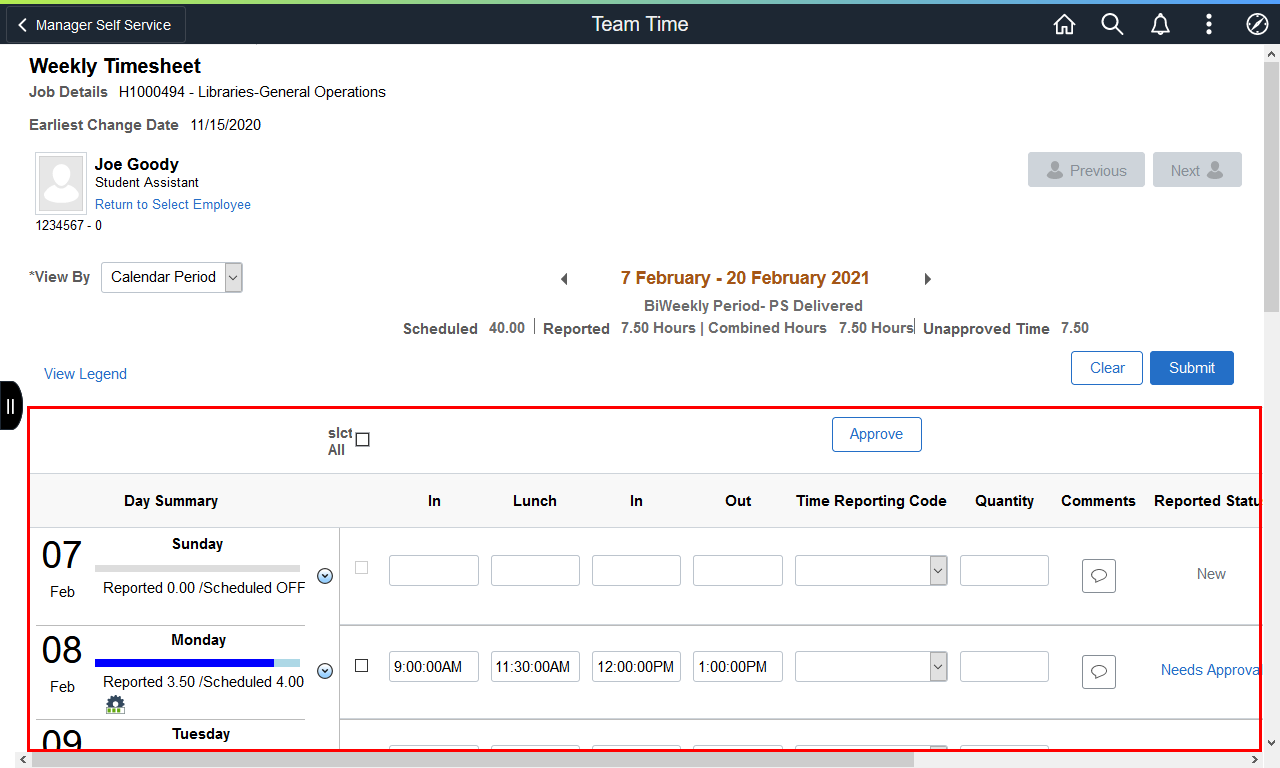Click Monday's Out field showing 1:00:00PM
The width and height of the screenshot is (1280, 768).
pos(738,666)
